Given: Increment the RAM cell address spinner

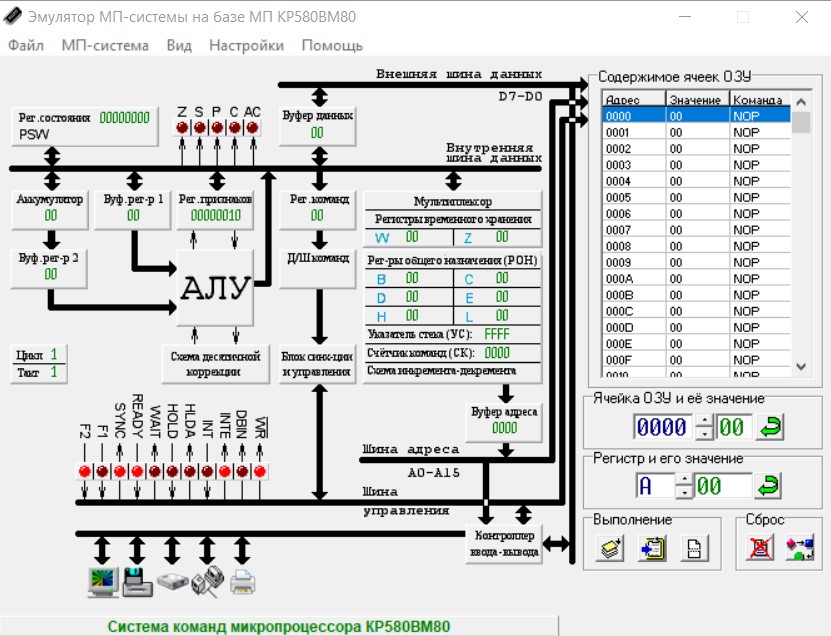Looking at the screenshot, I should point(704,421).
